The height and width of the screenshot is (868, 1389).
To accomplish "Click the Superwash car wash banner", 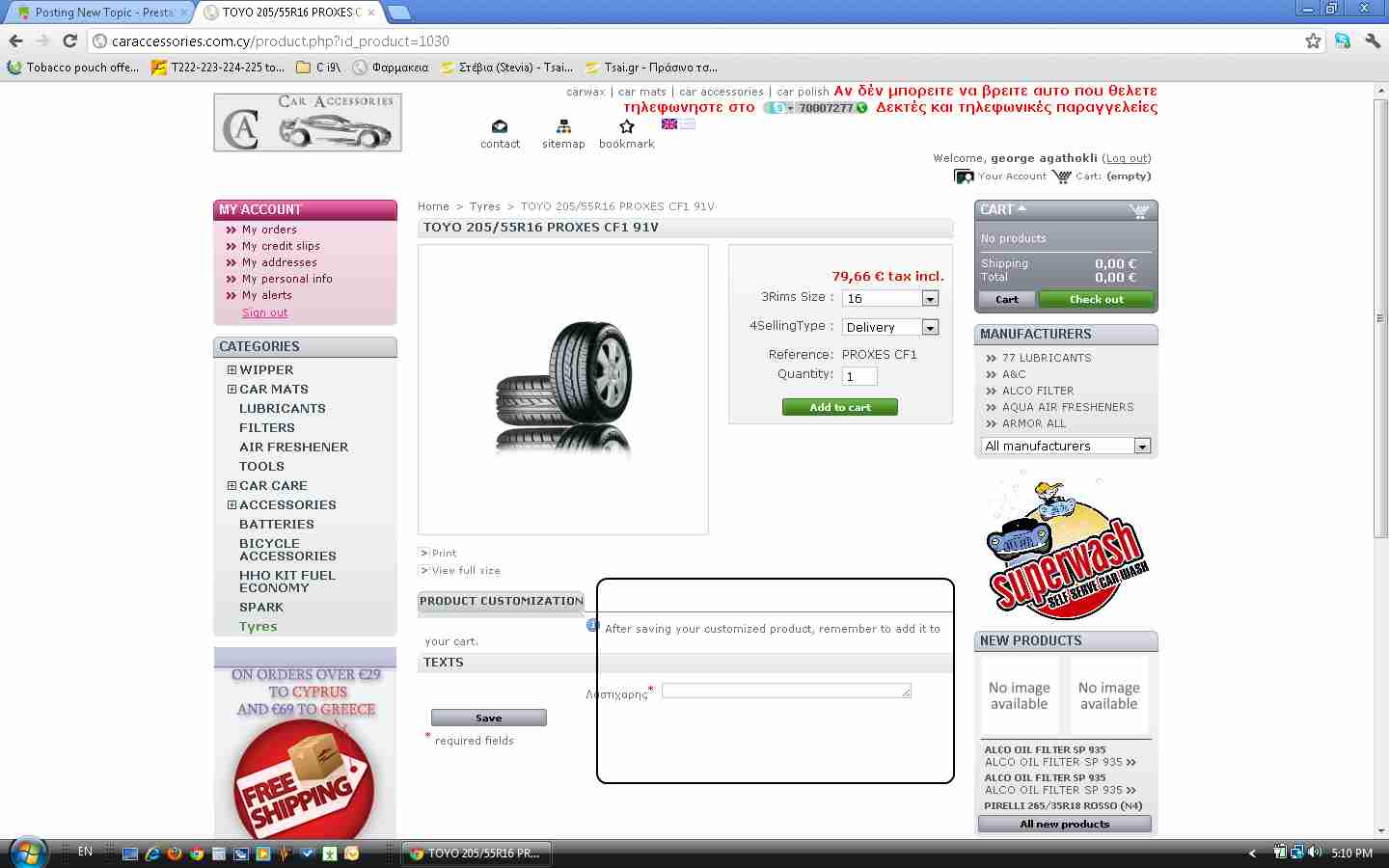I will pos(1066,546).
